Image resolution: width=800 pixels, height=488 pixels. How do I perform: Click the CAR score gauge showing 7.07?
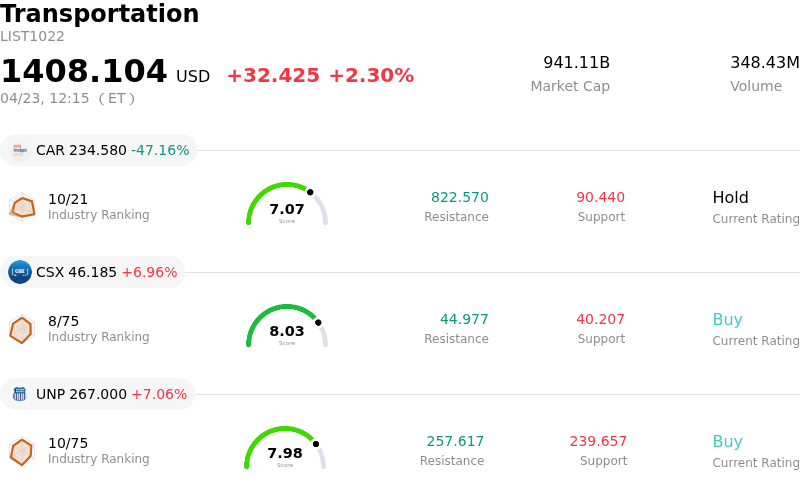[x=287, y=206]
